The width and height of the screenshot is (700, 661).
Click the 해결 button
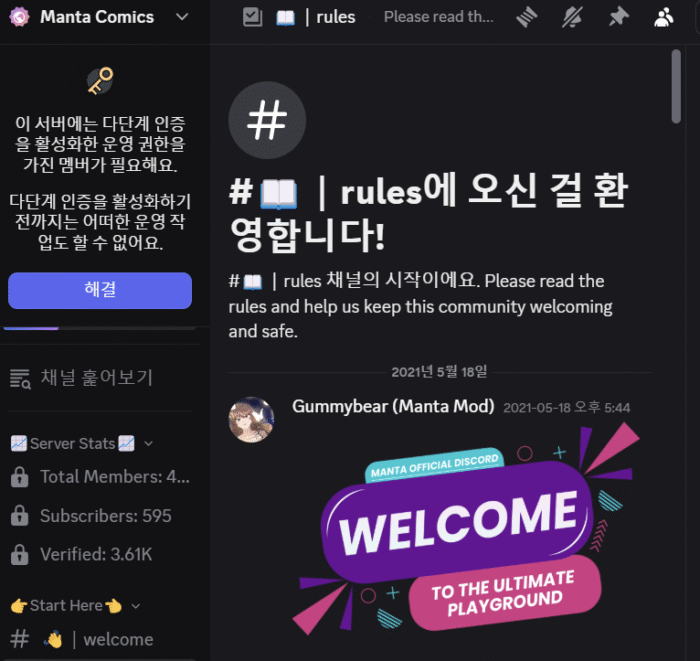click(x=100, y=290)
